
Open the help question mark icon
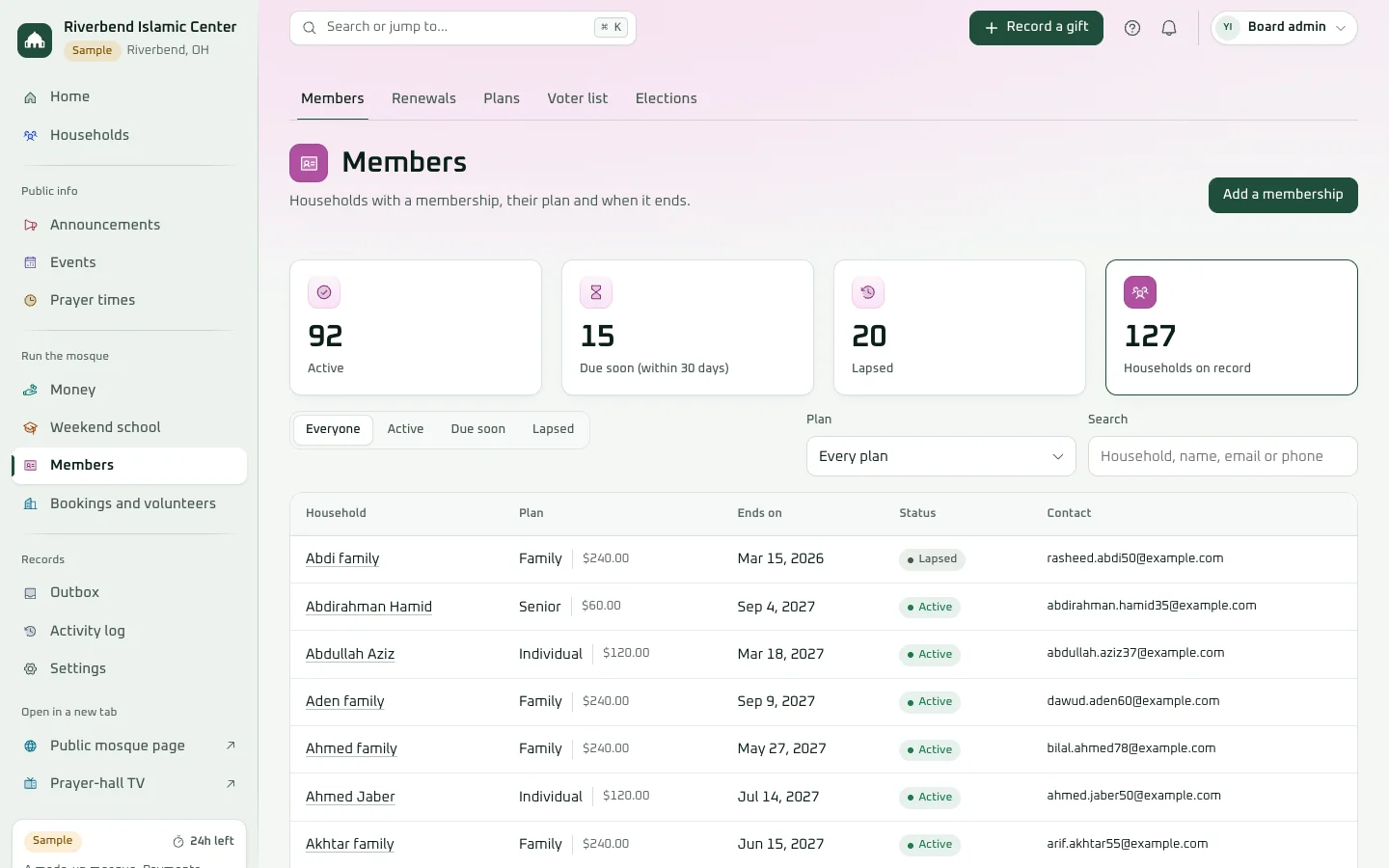click(x=1132, y=28)
